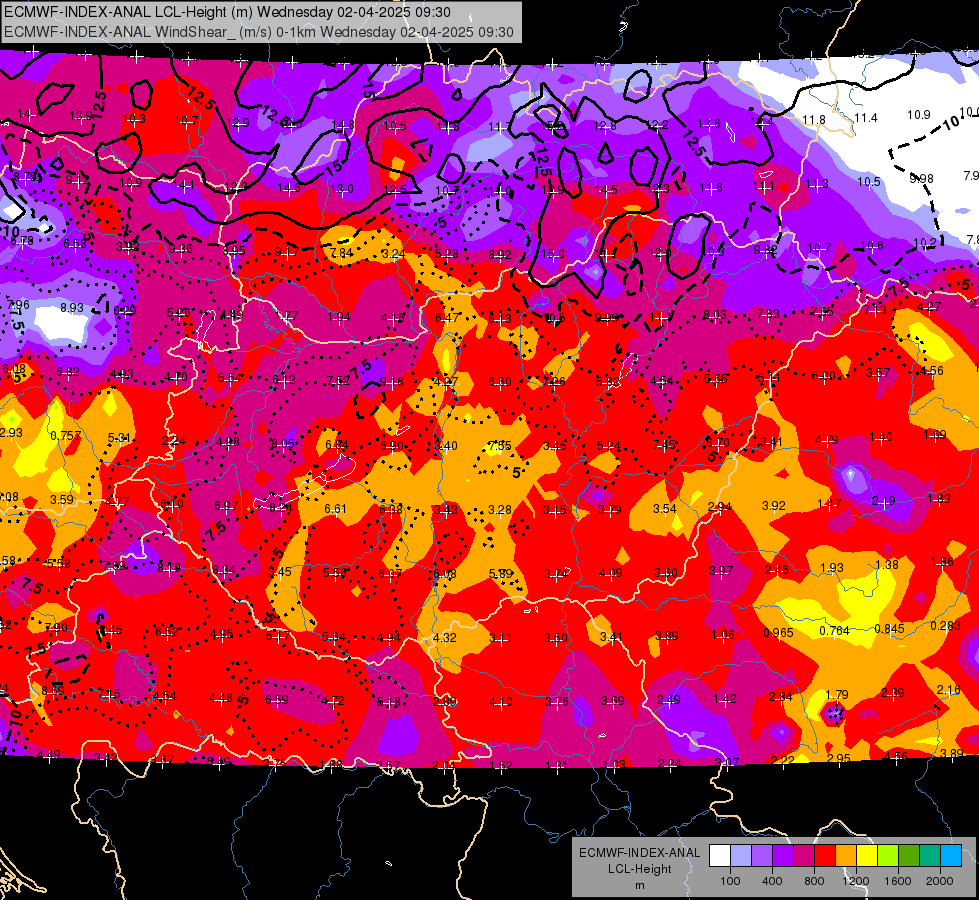Click the WindShear_ 0-1km title line

point(258,32)
